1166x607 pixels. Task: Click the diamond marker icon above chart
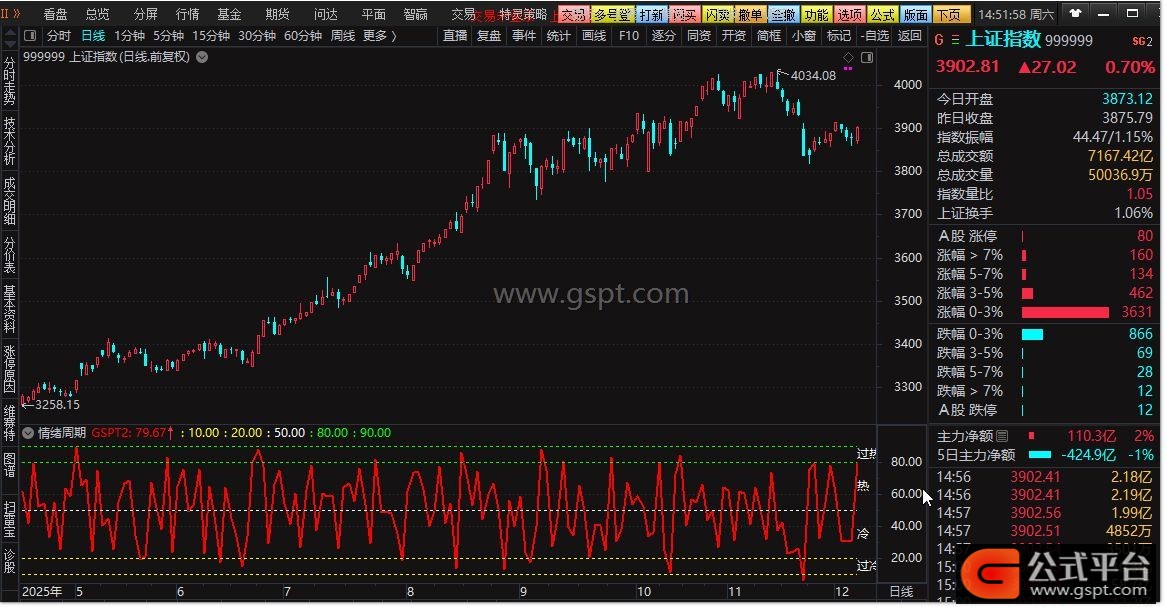848,57
